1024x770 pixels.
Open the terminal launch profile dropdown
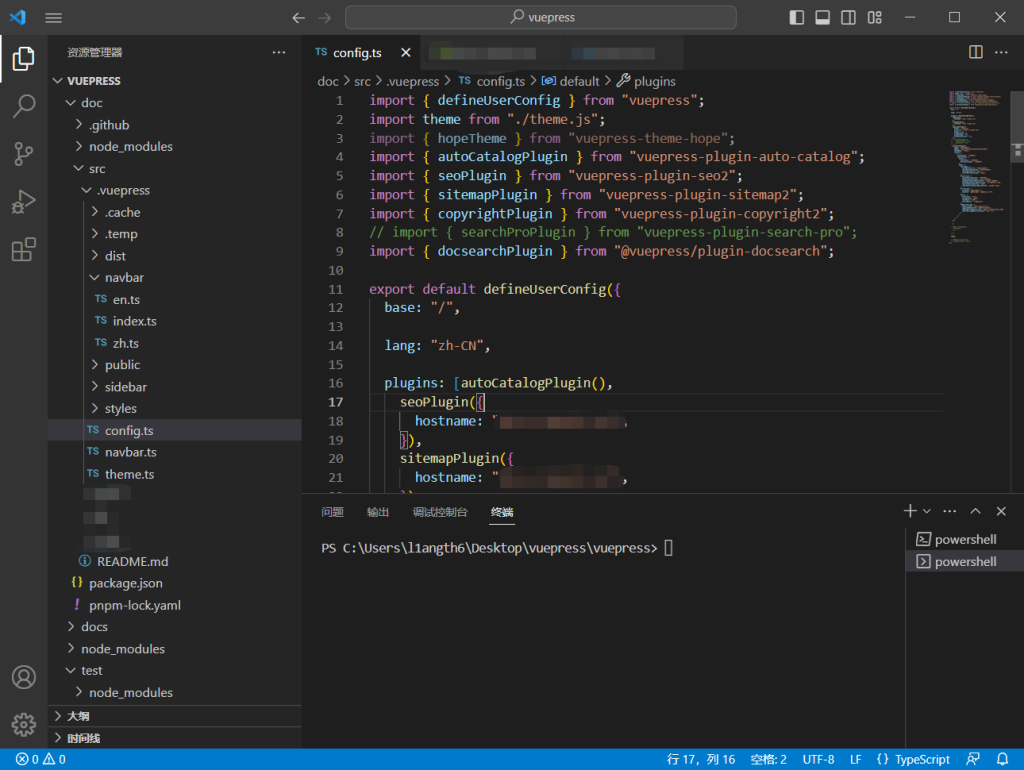(927, 511)
